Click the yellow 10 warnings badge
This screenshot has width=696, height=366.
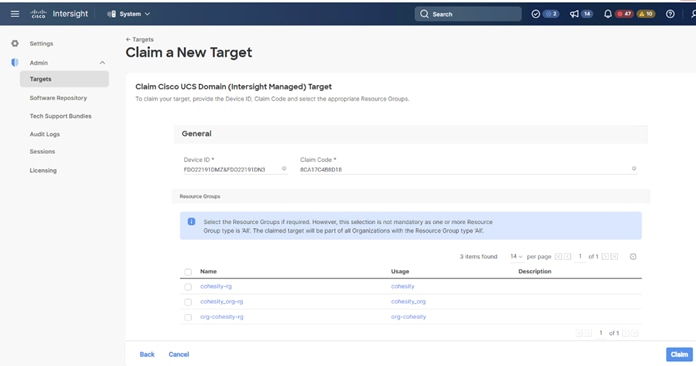[645, 14]
